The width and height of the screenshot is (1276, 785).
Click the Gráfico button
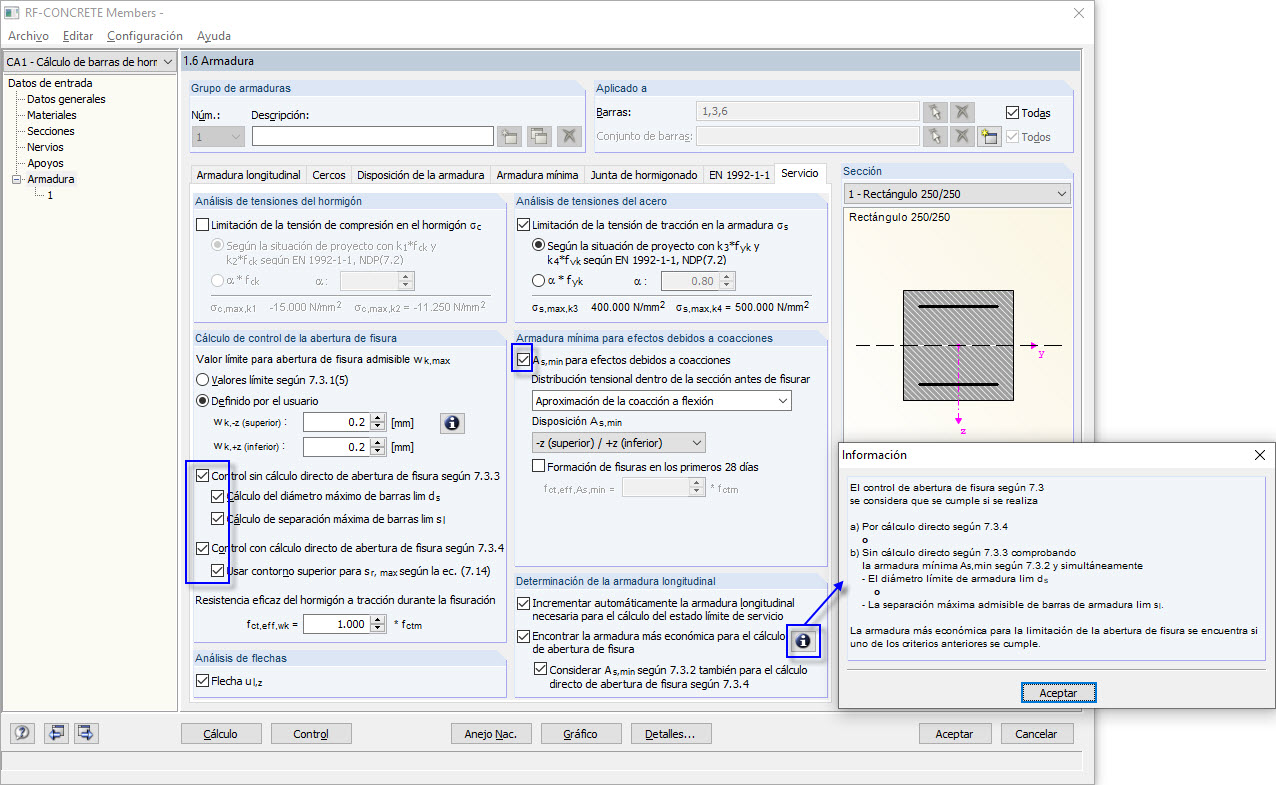[581, 734]
